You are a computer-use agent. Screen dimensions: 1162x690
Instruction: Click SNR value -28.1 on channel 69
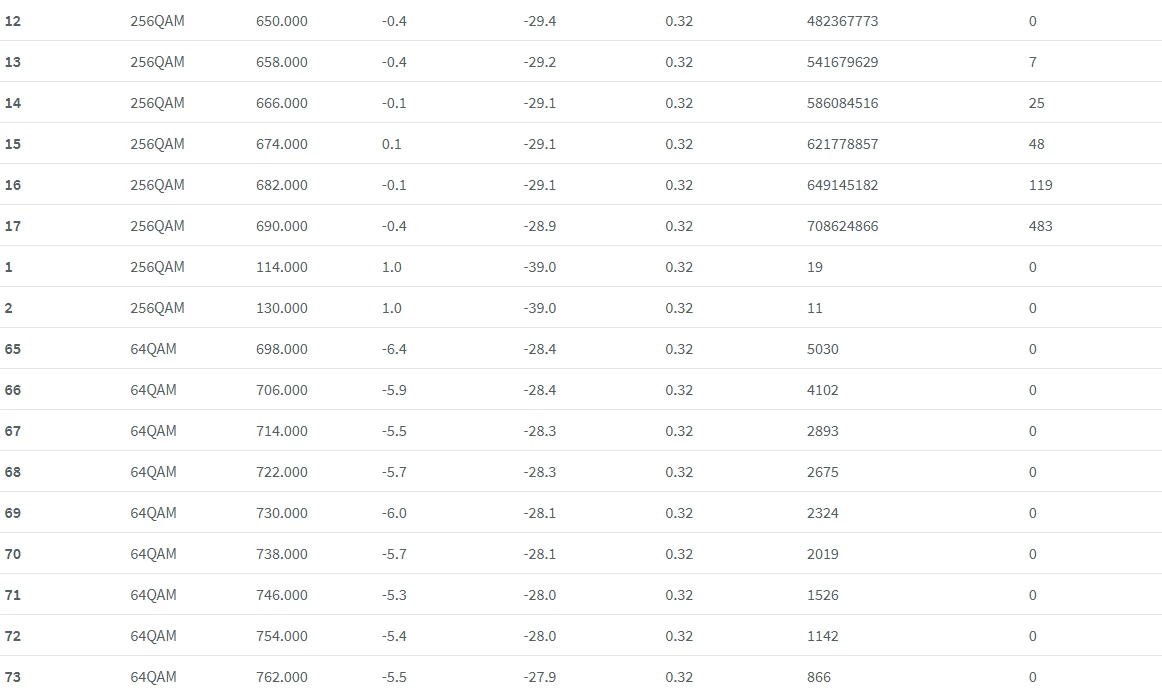click(539, 514)
